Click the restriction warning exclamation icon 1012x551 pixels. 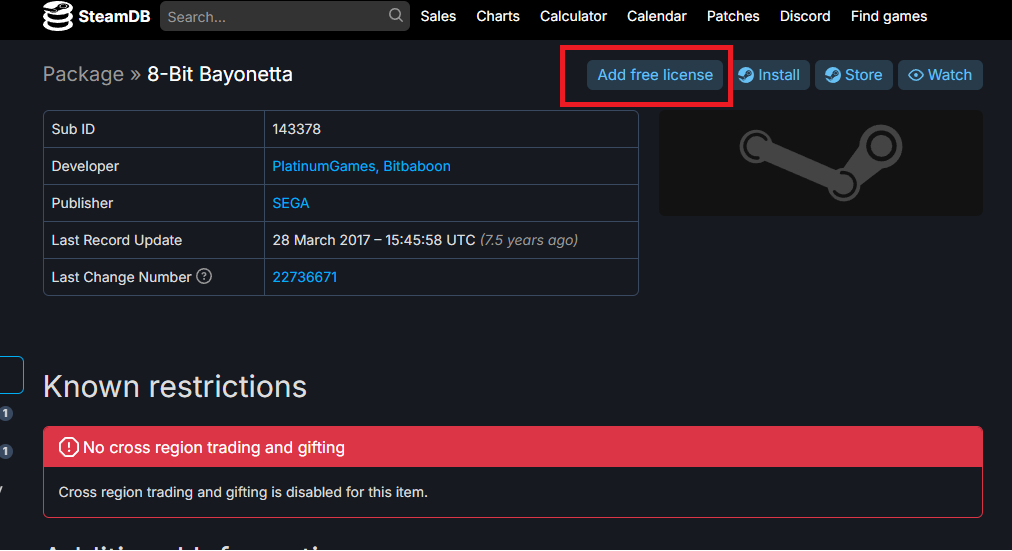(68, 447)
